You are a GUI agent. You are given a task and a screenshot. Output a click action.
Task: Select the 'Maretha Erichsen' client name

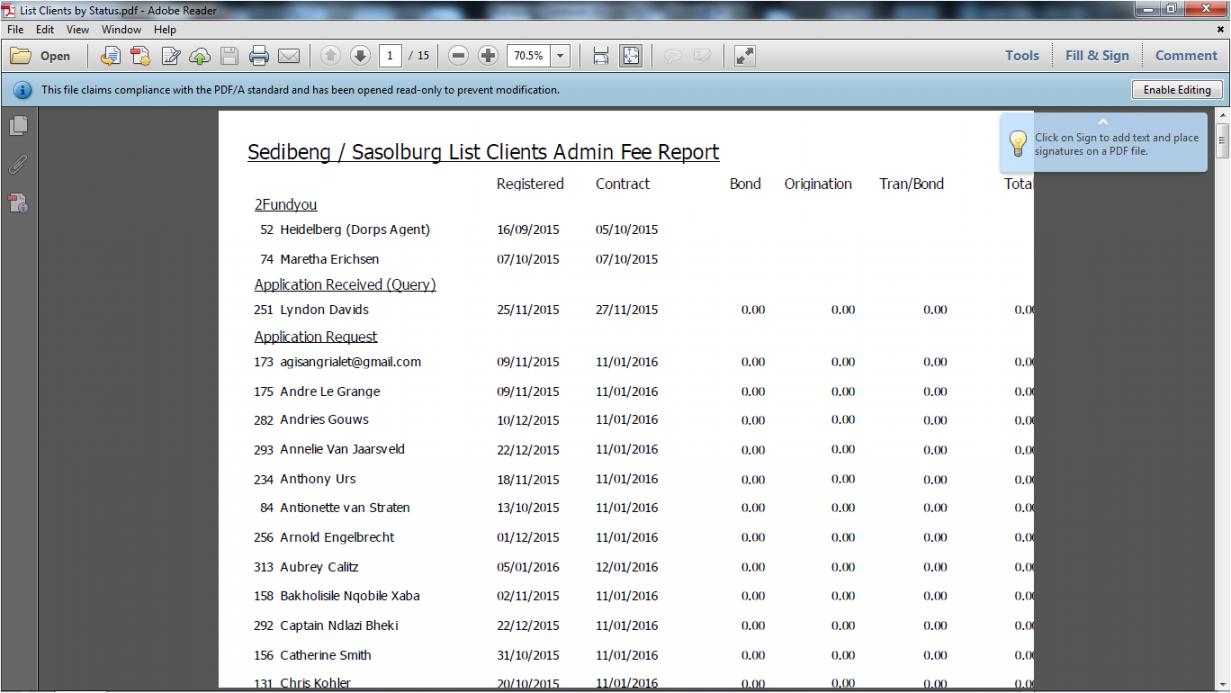(329, 259)
